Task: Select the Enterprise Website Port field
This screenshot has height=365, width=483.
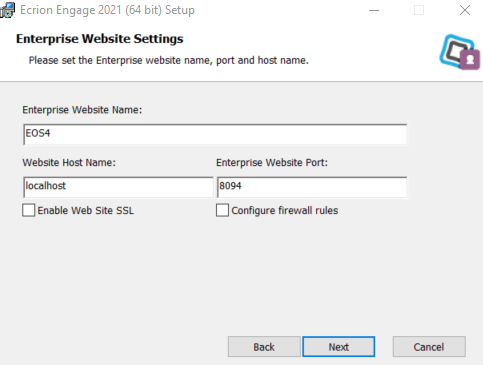Action: point(312,187)
